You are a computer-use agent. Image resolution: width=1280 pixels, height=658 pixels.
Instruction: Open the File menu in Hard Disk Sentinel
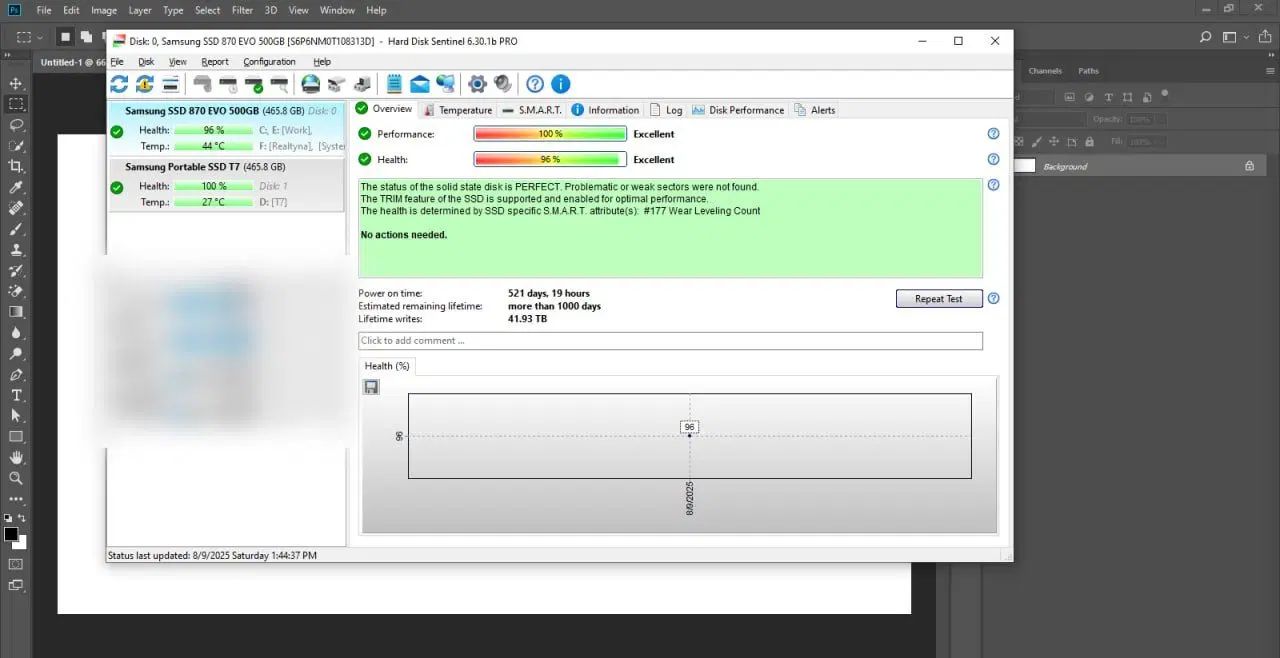click(117, 62)
